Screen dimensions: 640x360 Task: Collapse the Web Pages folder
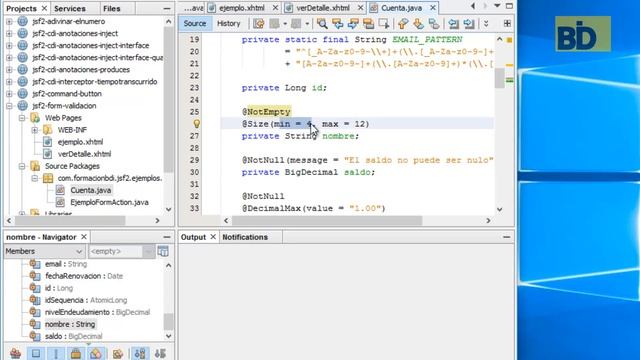(x=22, y=118)
